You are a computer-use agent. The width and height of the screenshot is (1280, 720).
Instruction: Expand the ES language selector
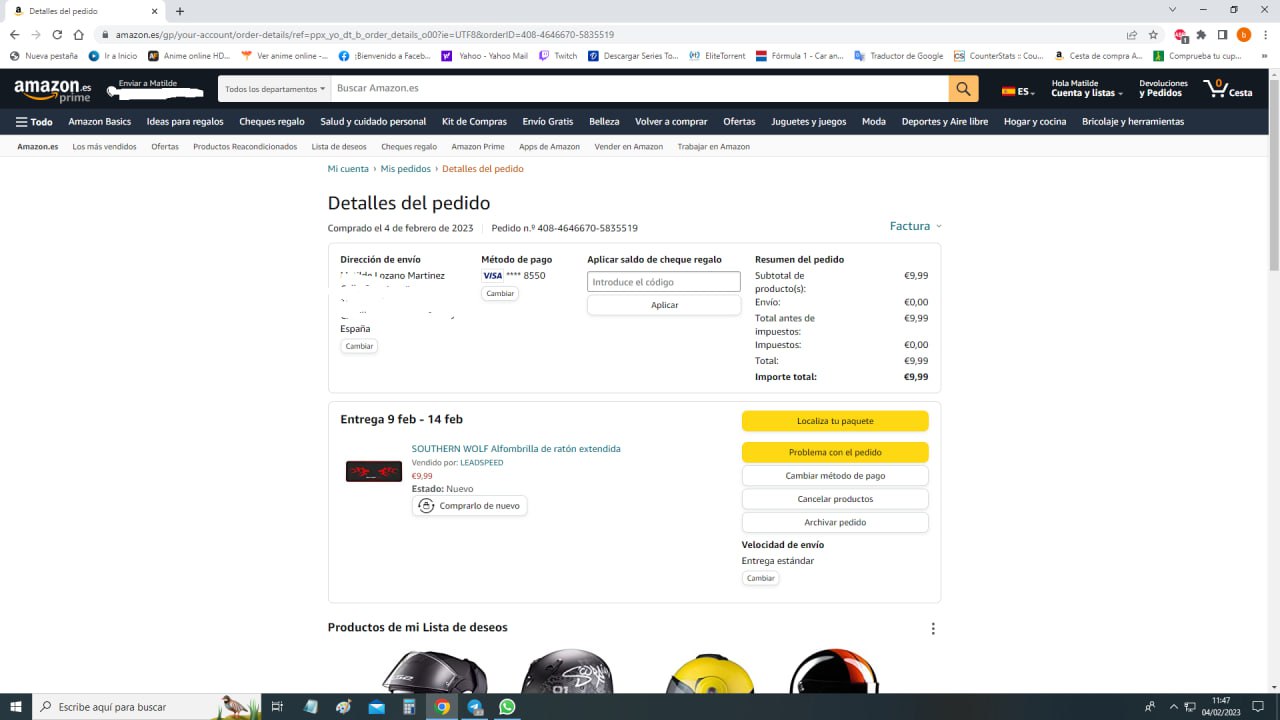click(x=1018, y=92)
